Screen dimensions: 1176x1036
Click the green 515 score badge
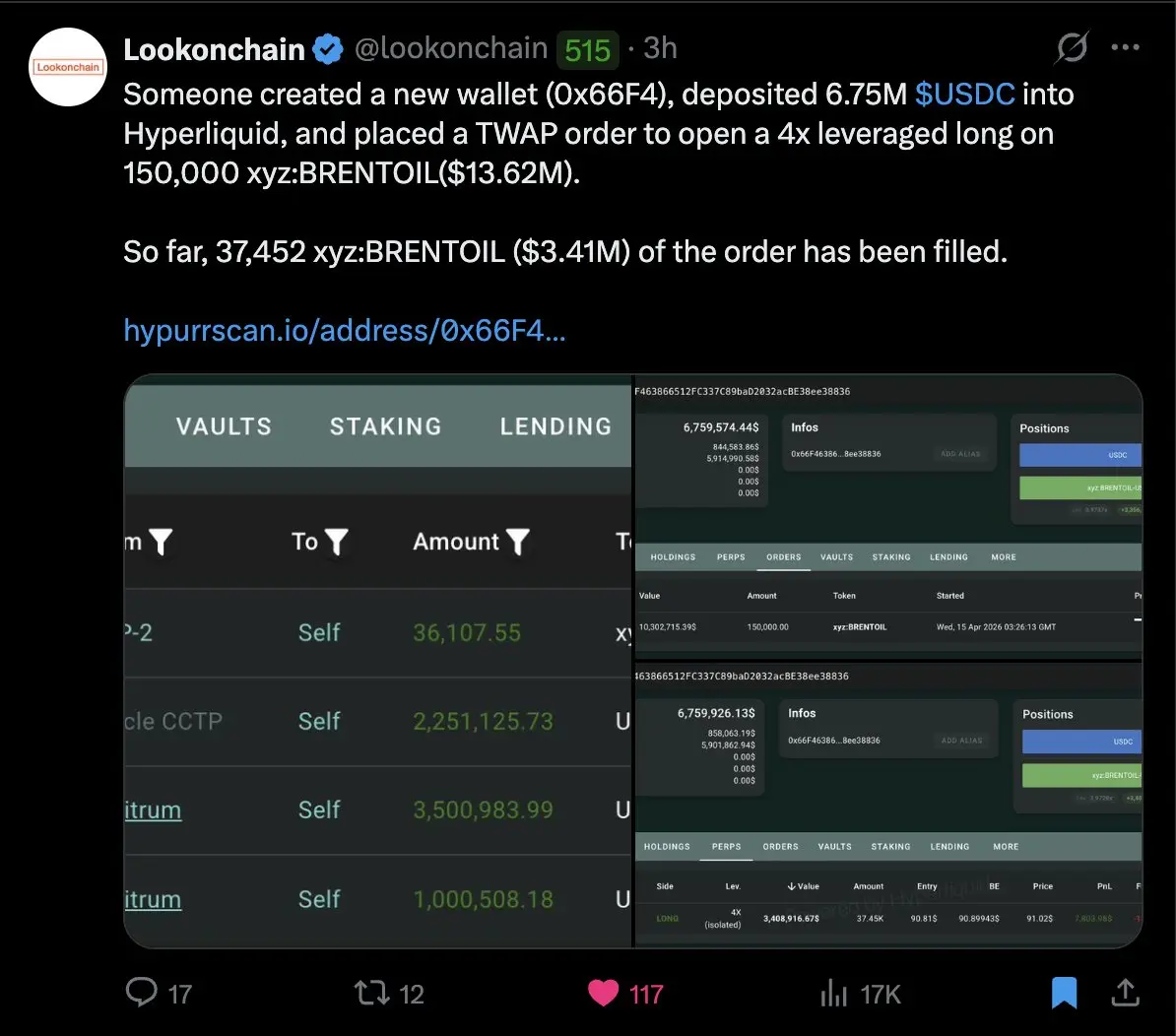point(588,49)
